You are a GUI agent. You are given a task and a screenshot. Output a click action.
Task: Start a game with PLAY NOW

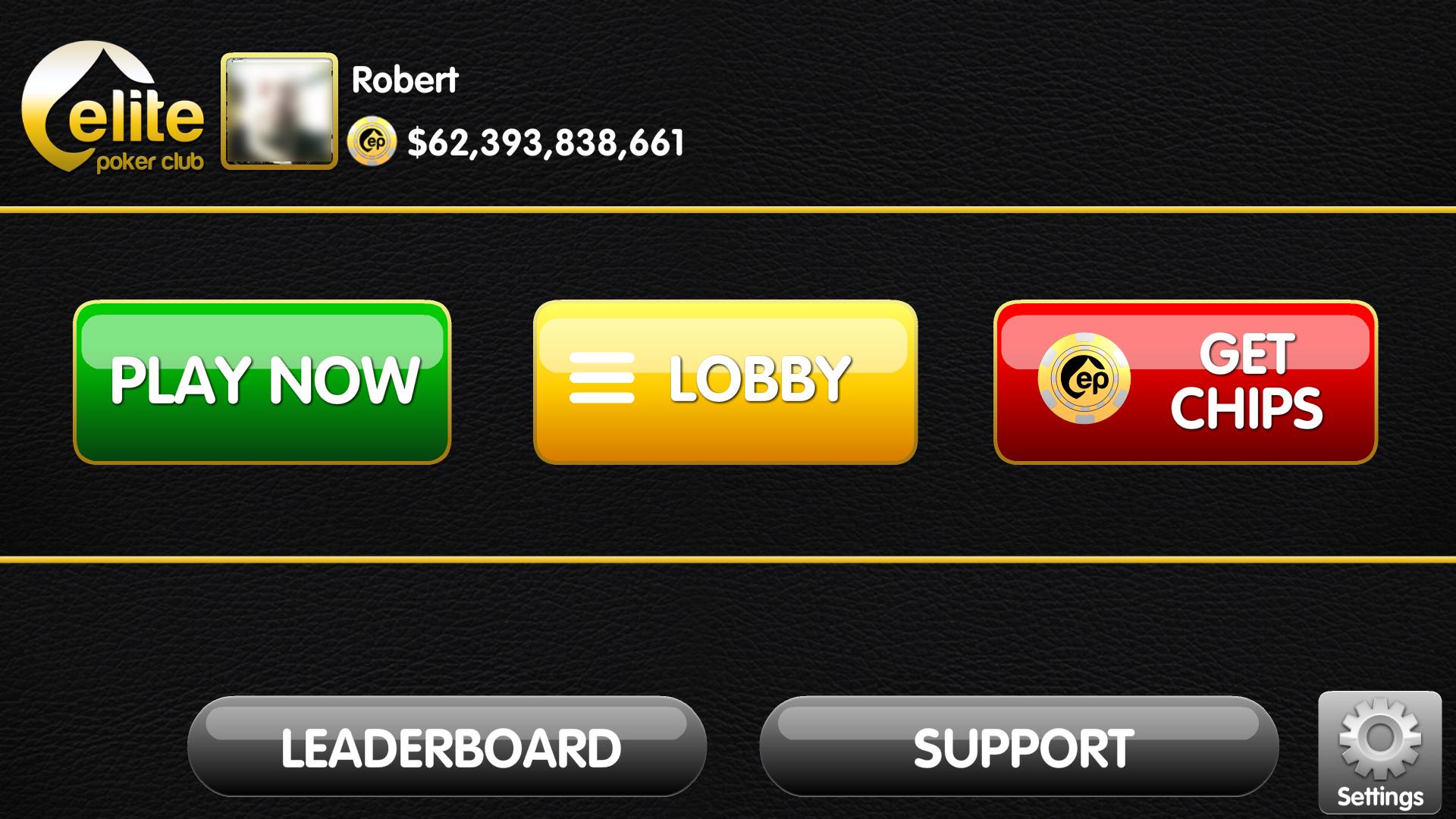[262, 382]
